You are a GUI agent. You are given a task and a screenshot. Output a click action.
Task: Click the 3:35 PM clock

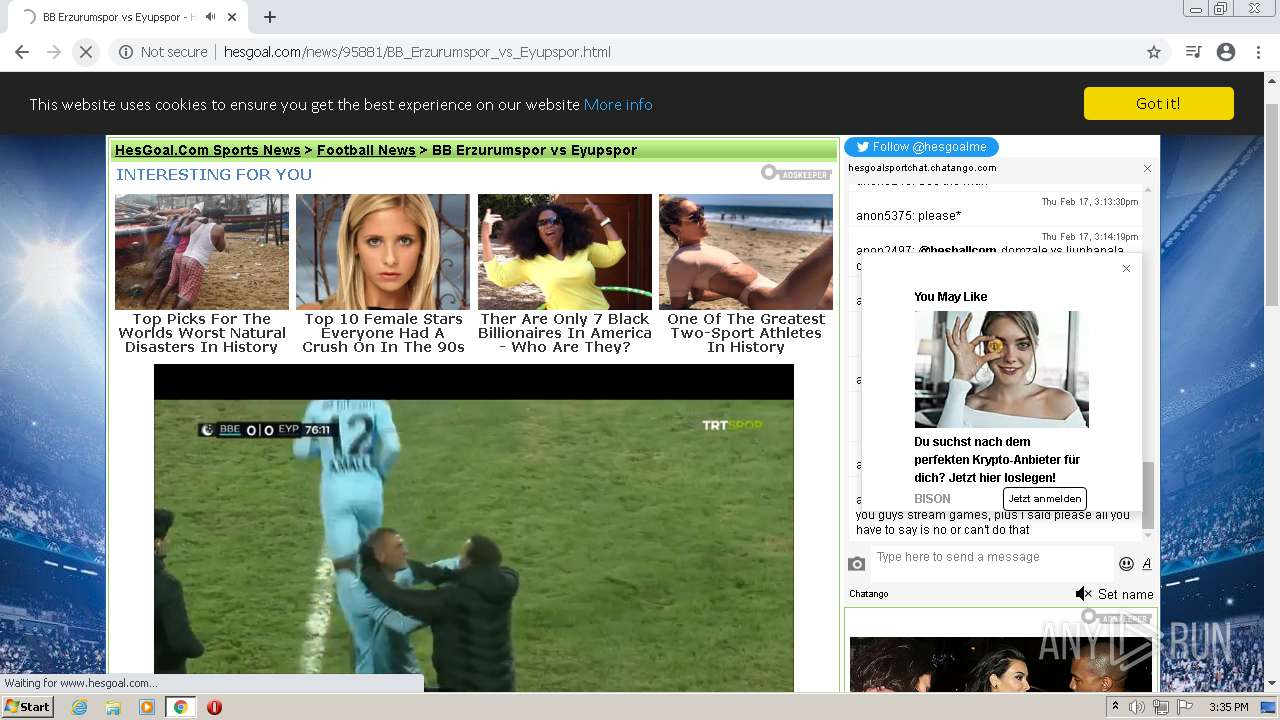pyautogui.click(x=1228, y=707)
